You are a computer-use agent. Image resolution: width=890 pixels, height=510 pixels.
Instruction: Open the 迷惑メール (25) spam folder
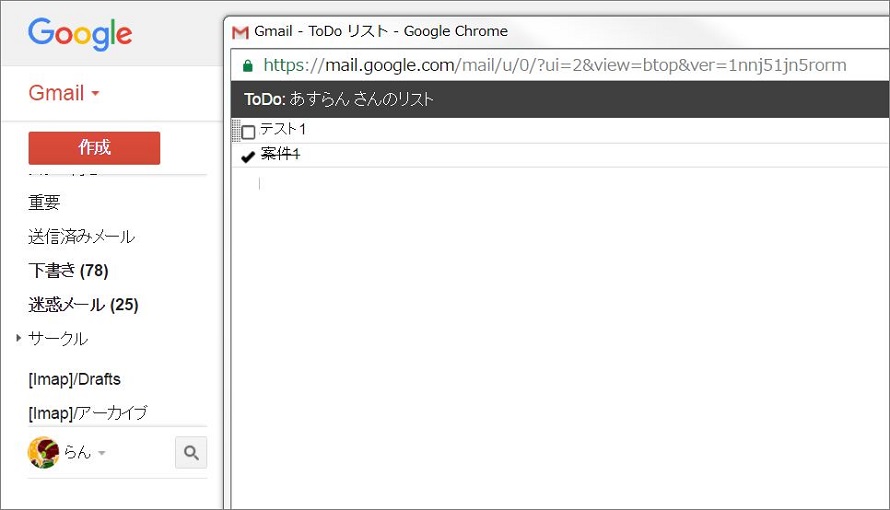(83, 305)
